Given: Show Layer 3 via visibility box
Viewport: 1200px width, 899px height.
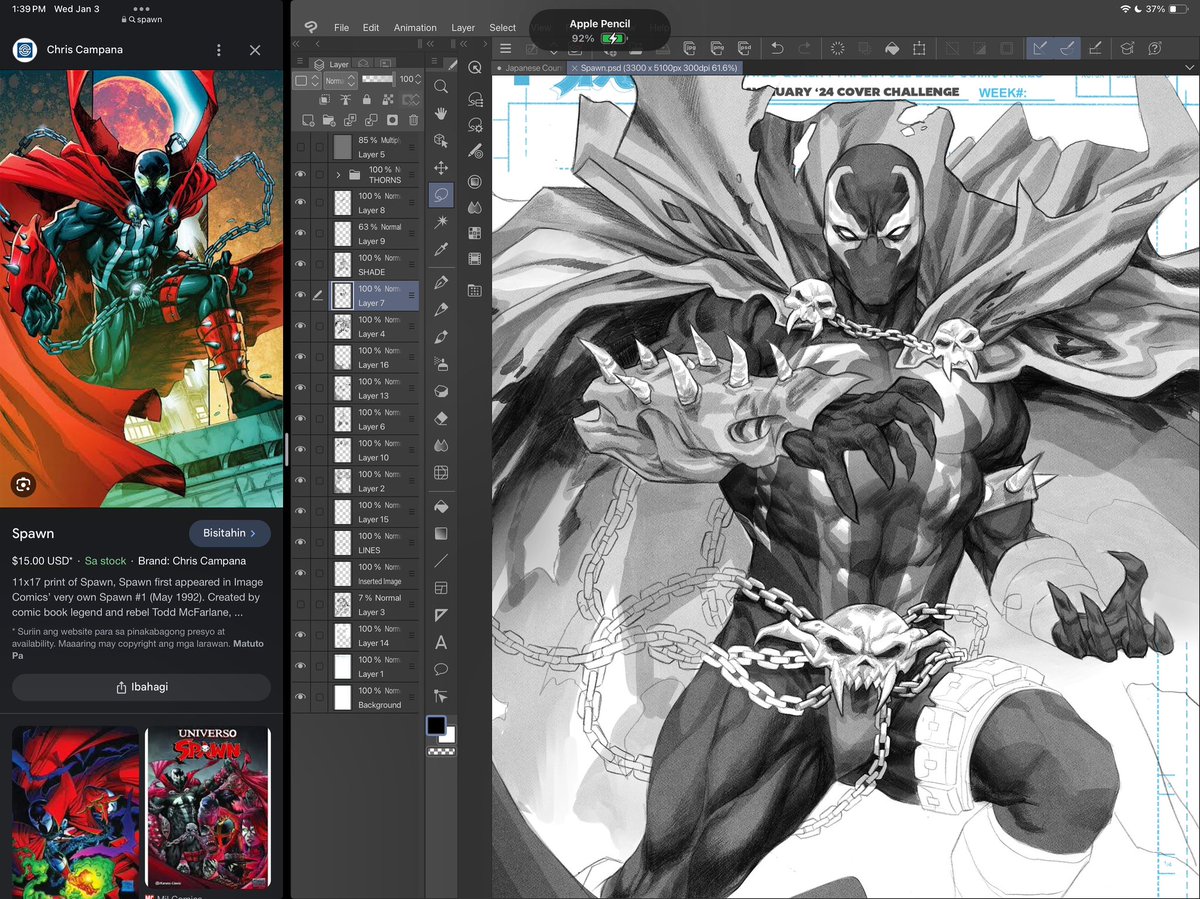Looking at the screenshot, I should pyautogui.click(x=301, y=605).
